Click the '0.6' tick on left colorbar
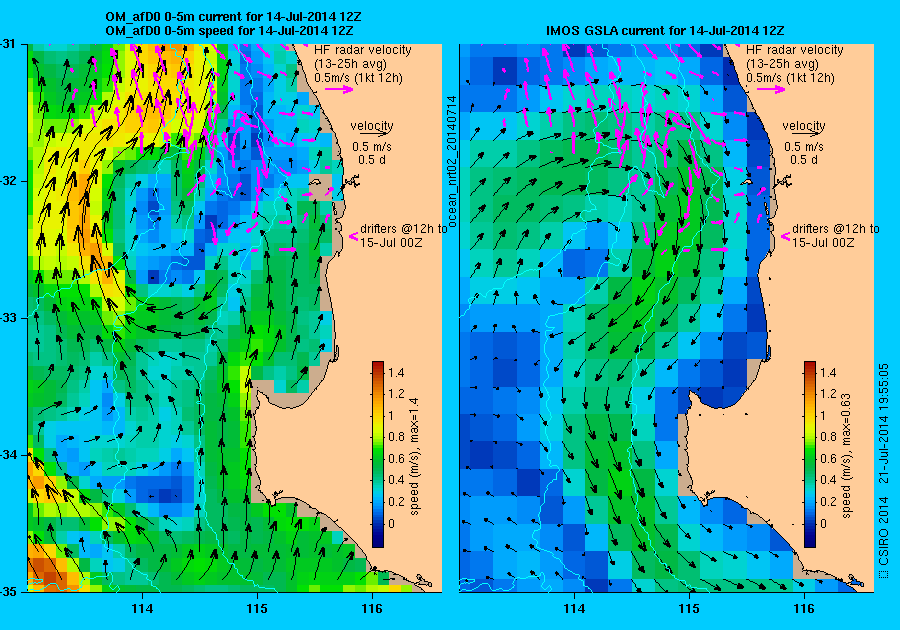900x630 pixels. pos(396,458)
